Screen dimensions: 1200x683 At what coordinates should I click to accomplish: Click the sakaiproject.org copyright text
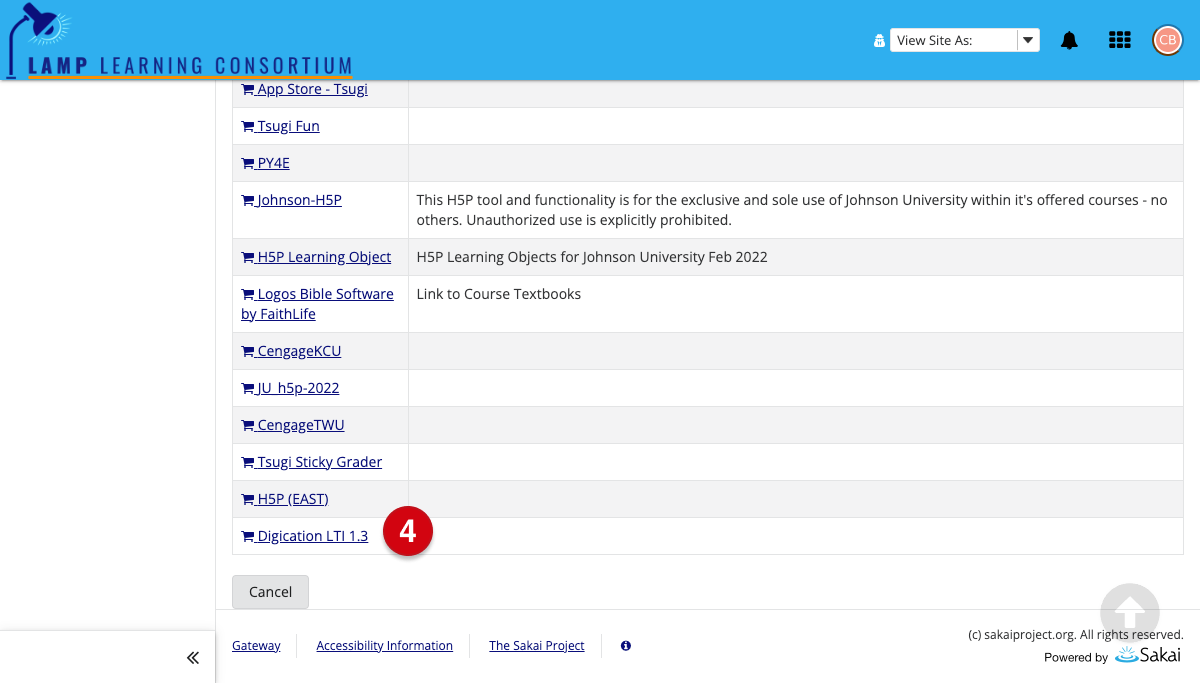point(1076,634)
